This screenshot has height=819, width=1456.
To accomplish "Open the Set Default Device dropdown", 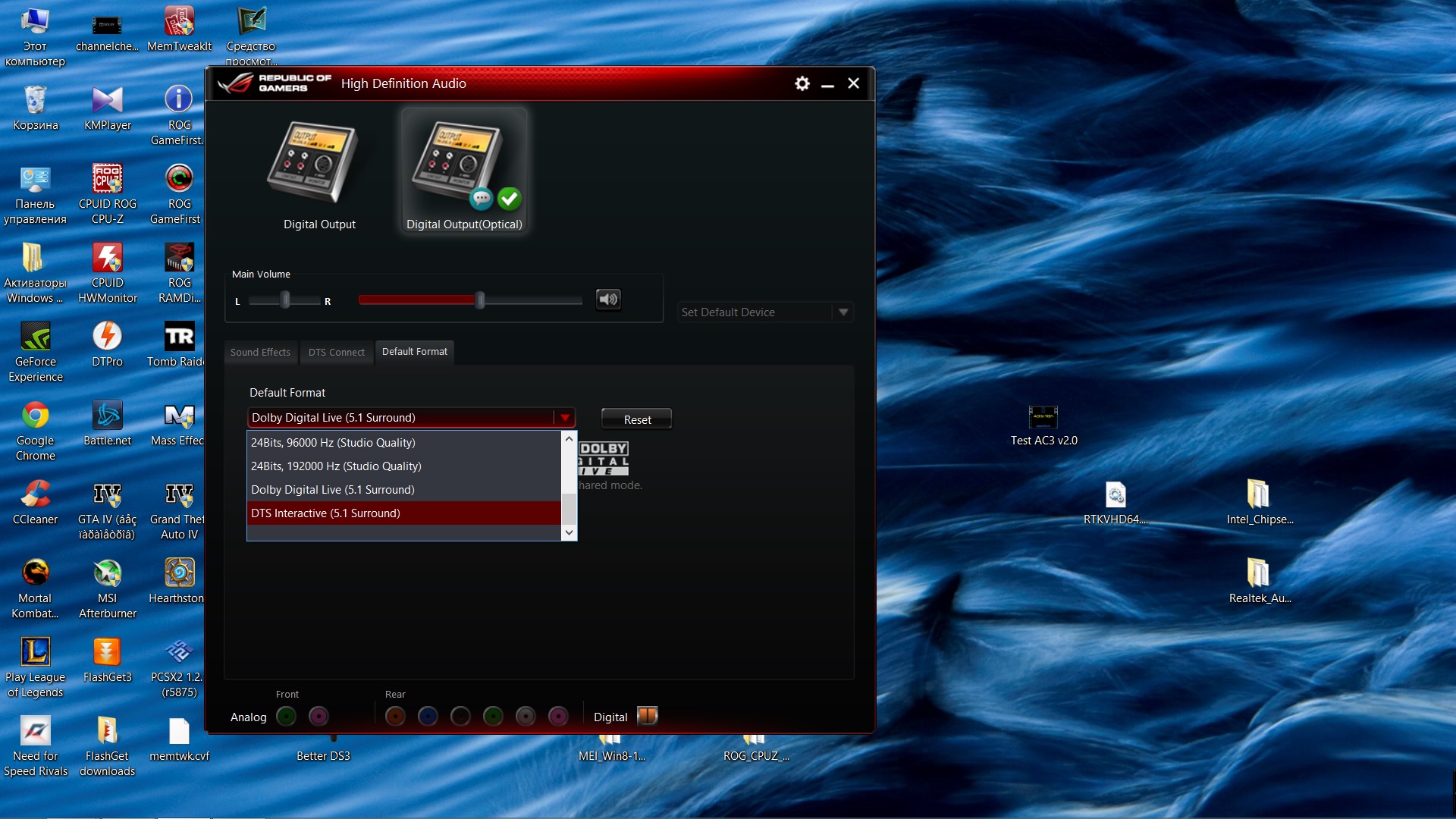I will point(844,312).
